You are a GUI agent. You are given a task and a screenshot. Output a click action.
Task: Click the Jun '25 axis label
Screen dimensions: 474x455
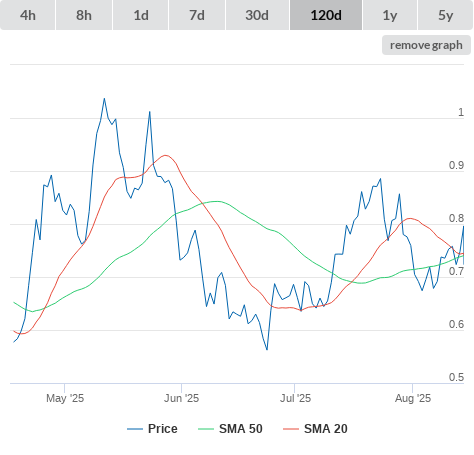(x=181, y=398)
